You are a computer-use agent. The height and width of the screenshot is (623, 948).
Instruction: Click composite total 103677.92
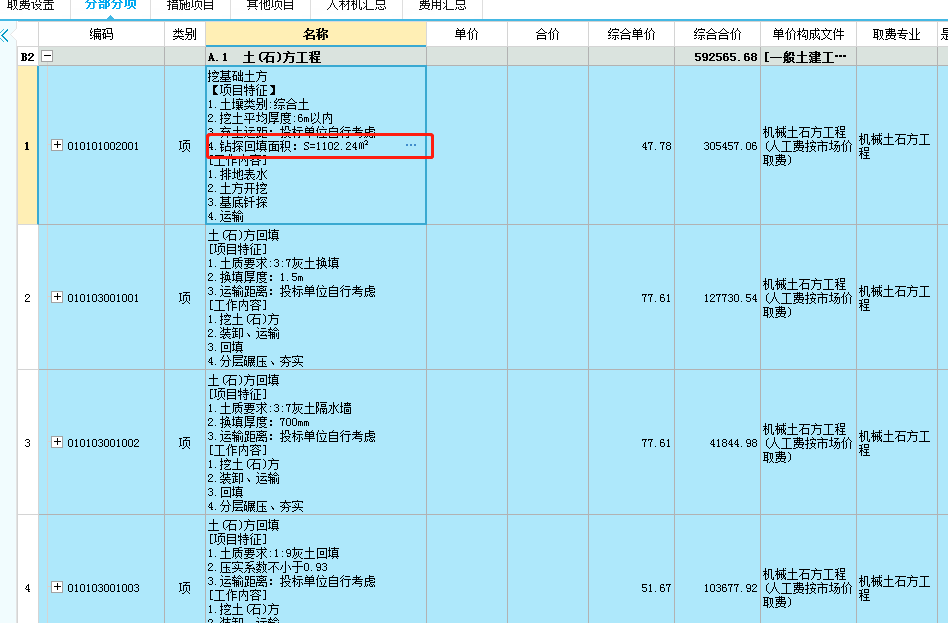point(730,587)
